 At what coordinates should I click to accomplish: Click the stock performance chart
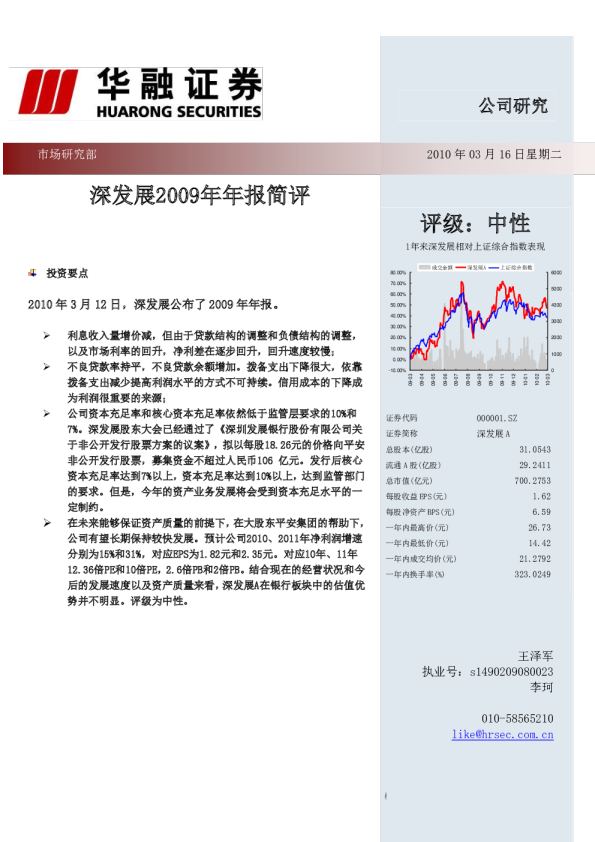click(475, 324)
